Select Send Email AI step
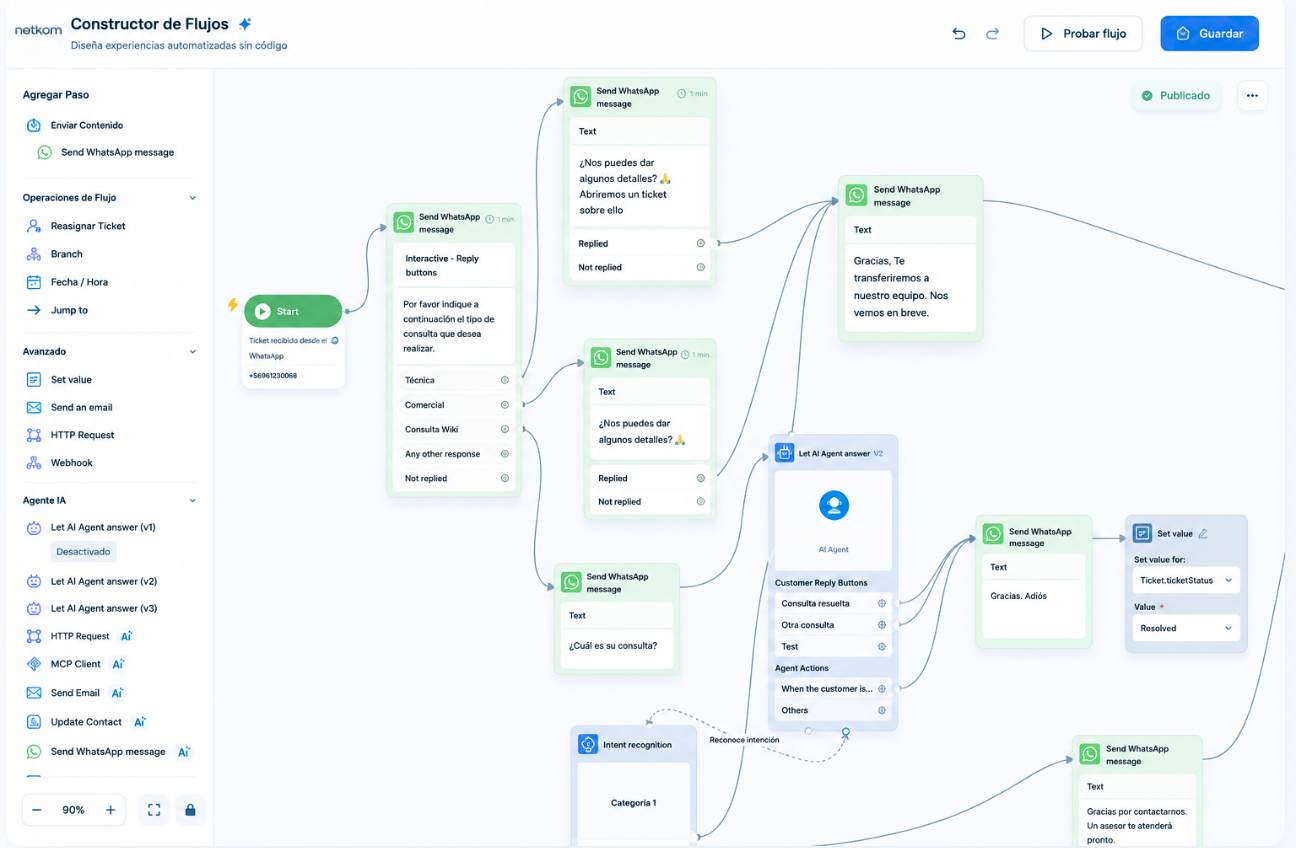This screenshot has height=848, width=1296. click(x=75, y=693)
